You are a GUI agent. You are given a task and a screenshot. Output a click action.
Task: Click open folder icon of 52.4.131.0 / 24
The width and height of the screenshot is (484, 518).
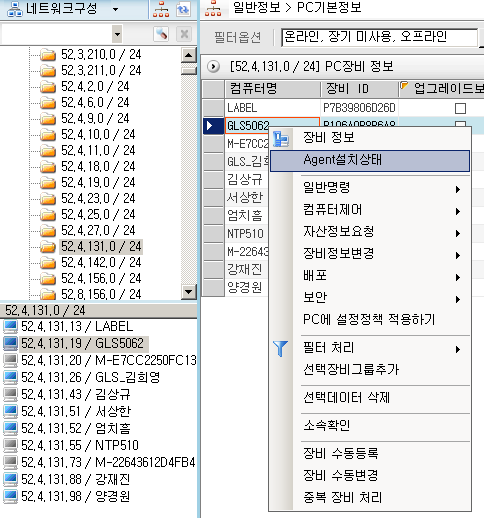pos(48,247)
